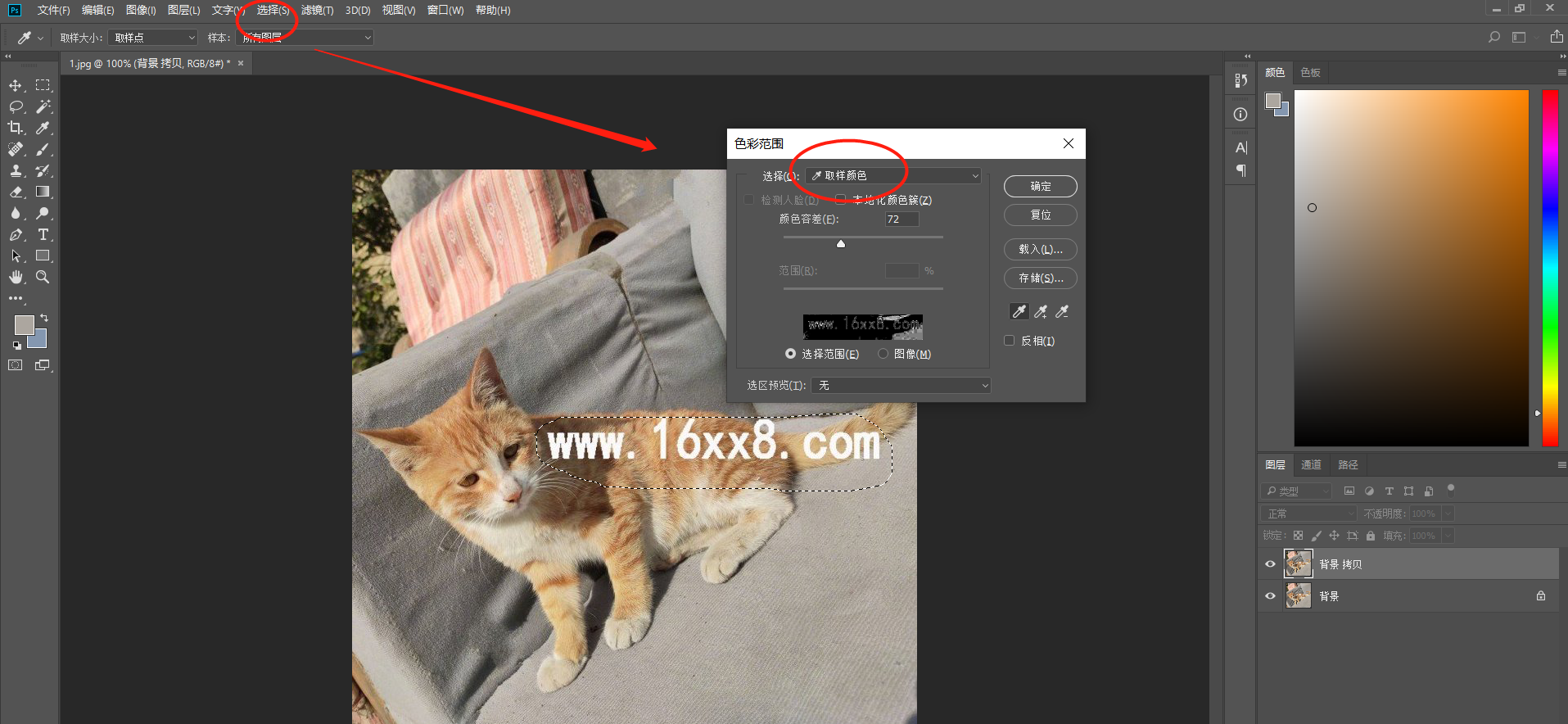Enable the 反相 (Invert) checkbox
The width and height of the screenshot is (1568, 724).
[x=1010, y=341]
